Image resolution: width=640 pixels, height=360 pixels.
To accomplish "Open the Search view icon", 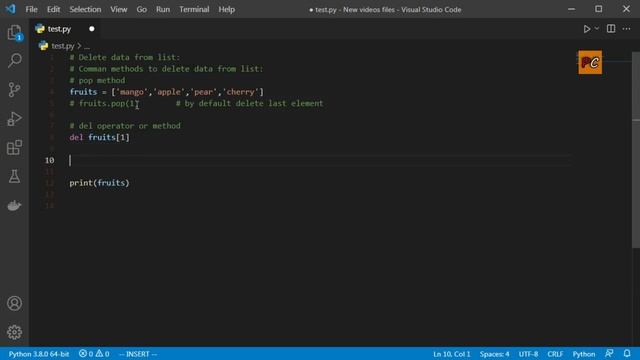I will 14,61.
